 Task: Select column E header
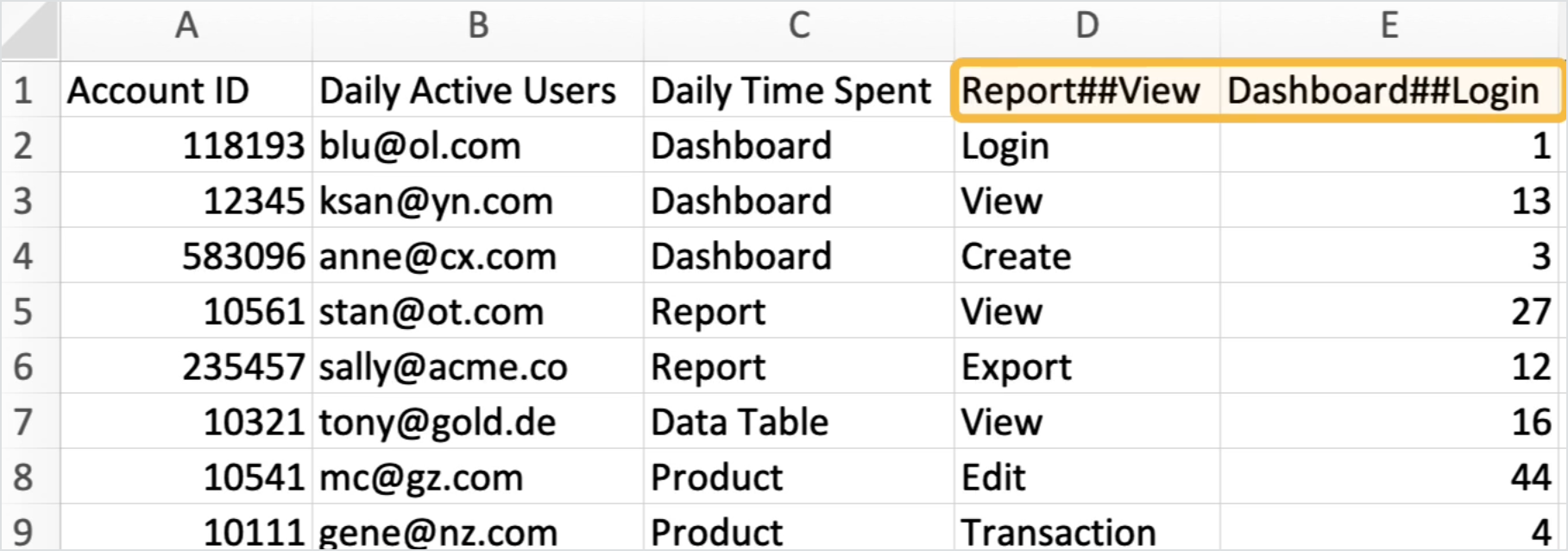(1389, 26)
